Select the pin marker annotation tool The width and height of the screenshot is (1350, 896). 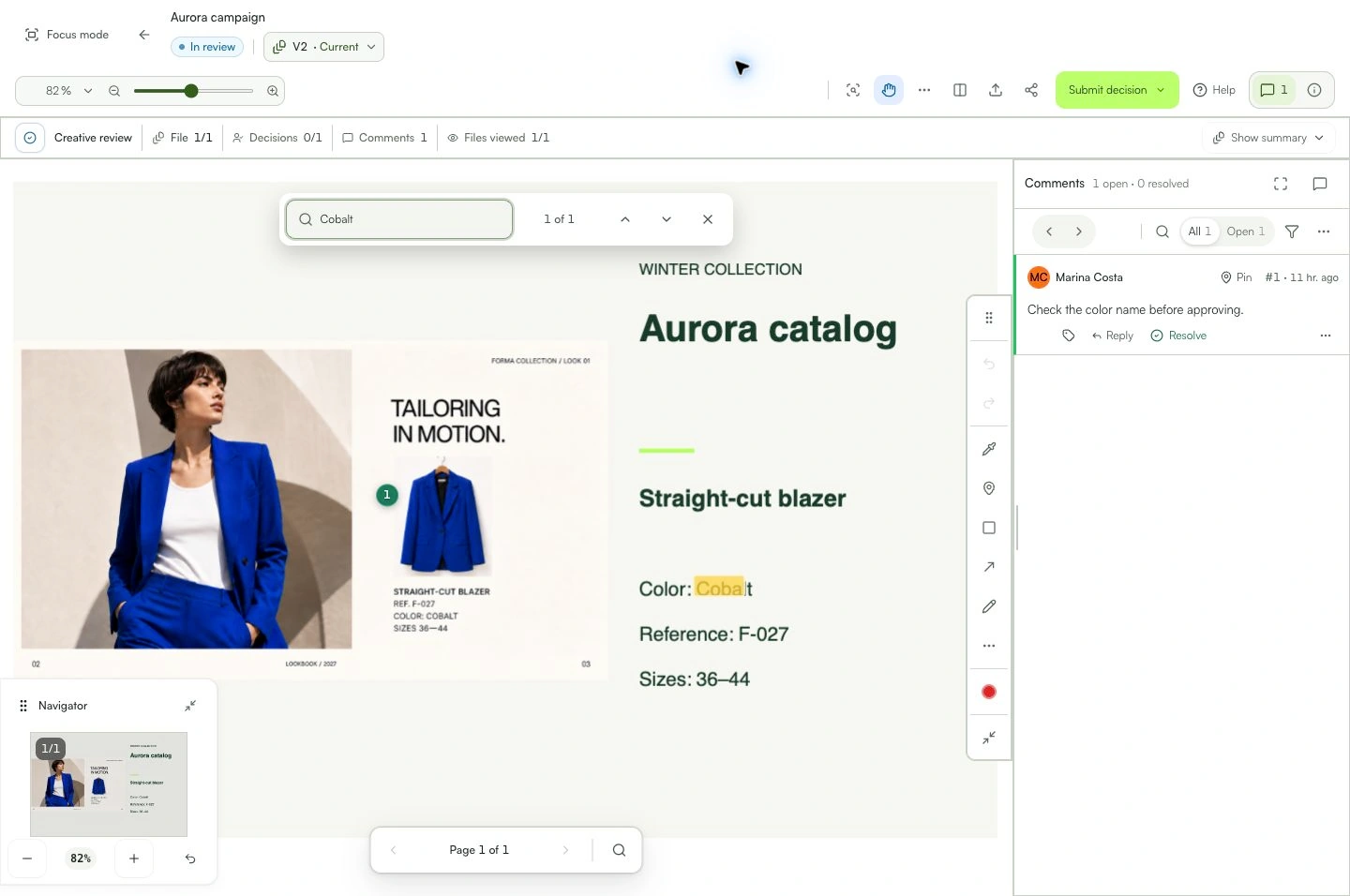(x=988, y=488)
